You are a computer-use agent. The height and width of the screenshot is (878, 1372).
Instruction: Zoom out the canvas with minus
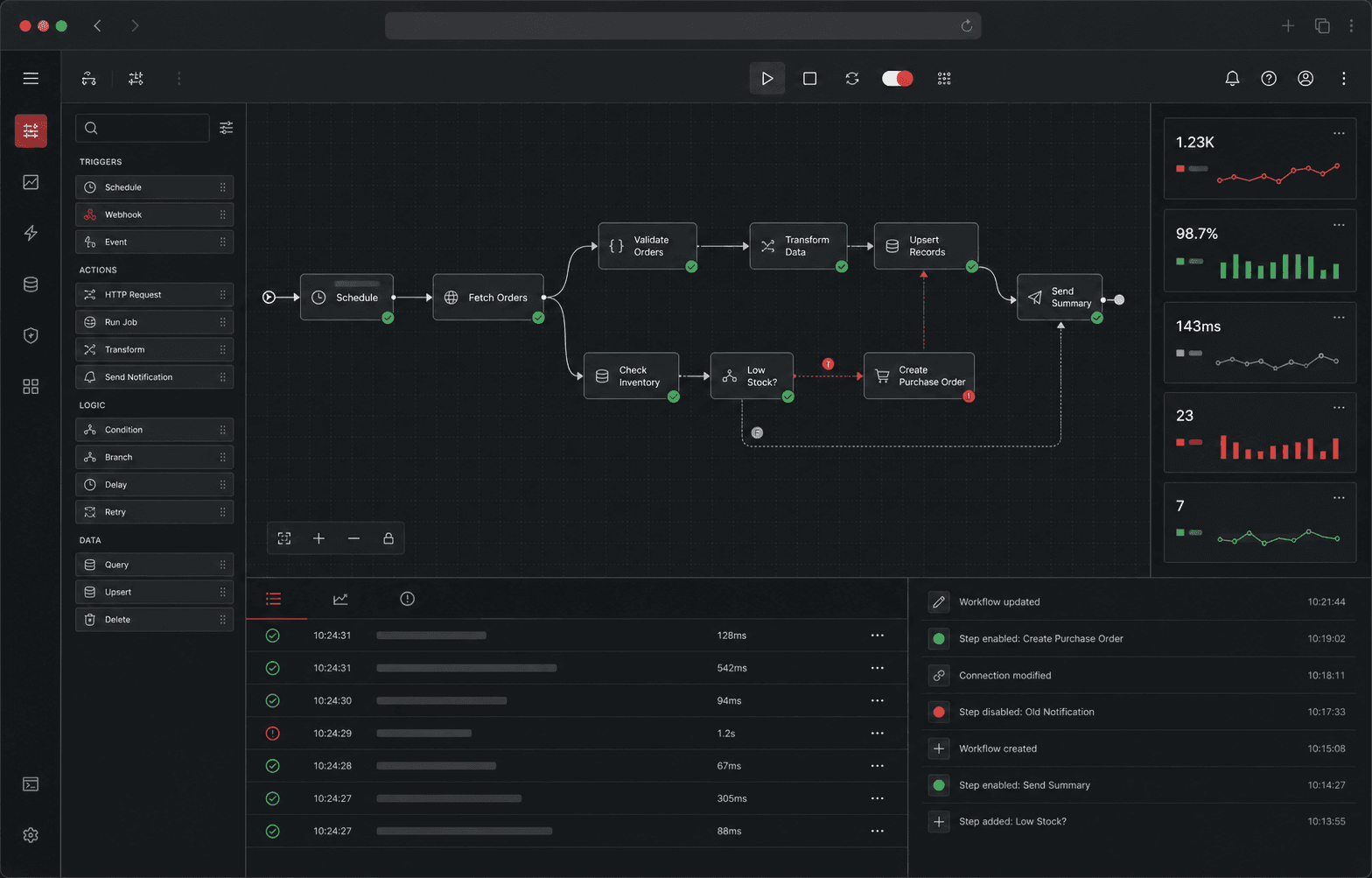(353, 538)
